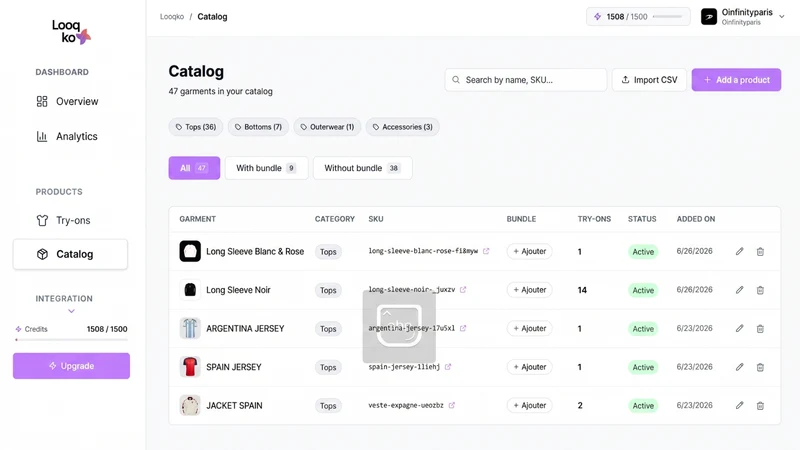
Task: Delete the Long Sleeve Noir garment
Action: pos(760,290)
